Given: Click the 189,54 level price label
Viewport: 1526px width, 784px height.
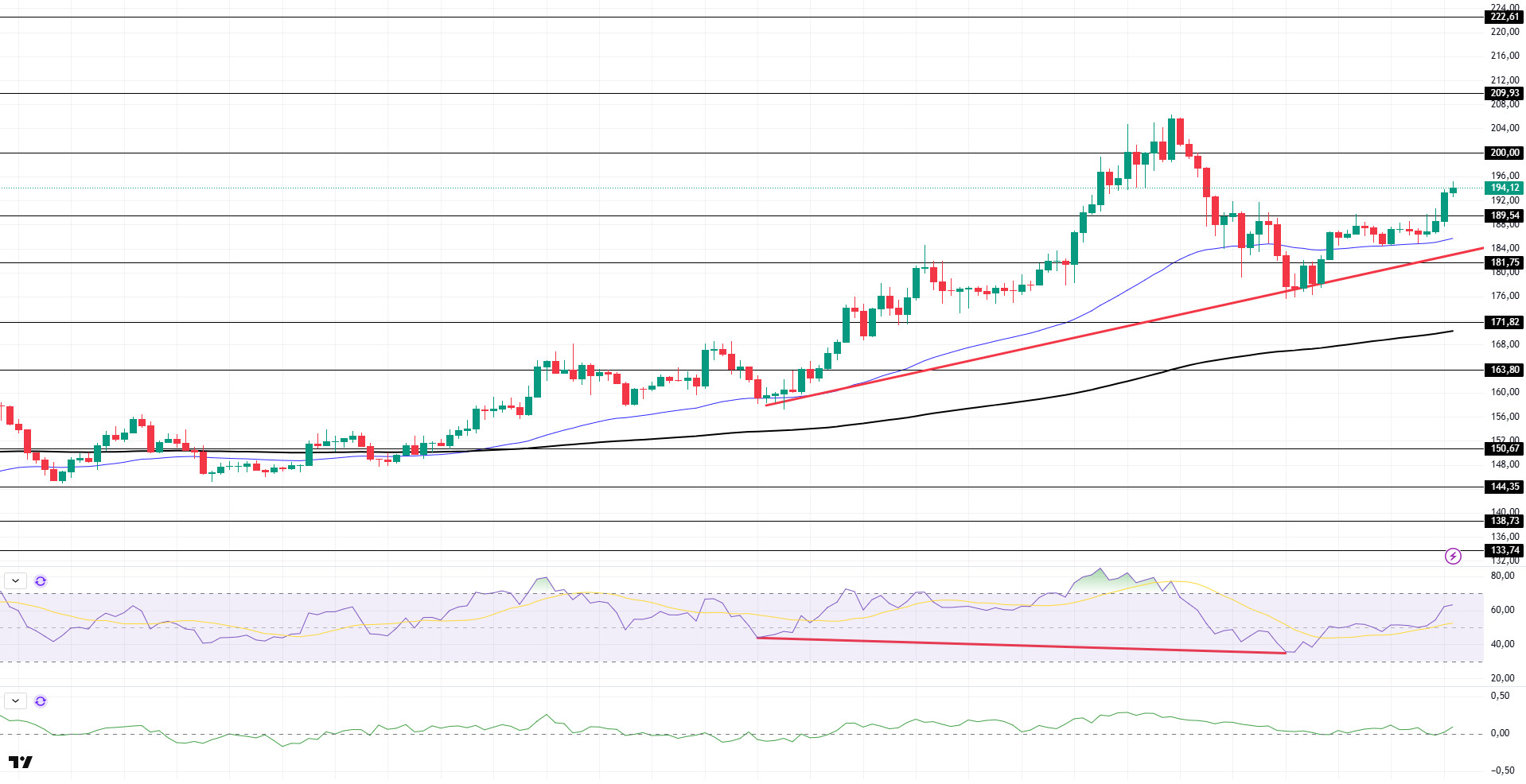Looking at the screenshot, I should tap(1504, 215).
